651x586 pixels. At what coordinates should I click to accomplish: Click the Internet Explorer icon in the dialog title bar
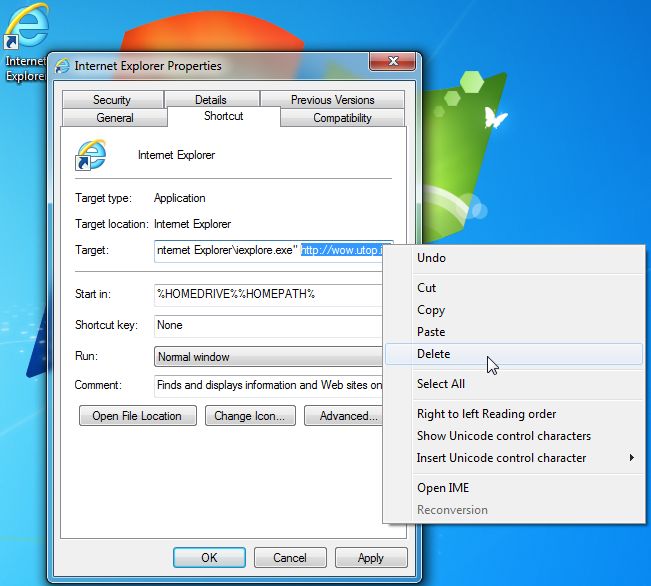pyautogui.click(x=62, y=66)
